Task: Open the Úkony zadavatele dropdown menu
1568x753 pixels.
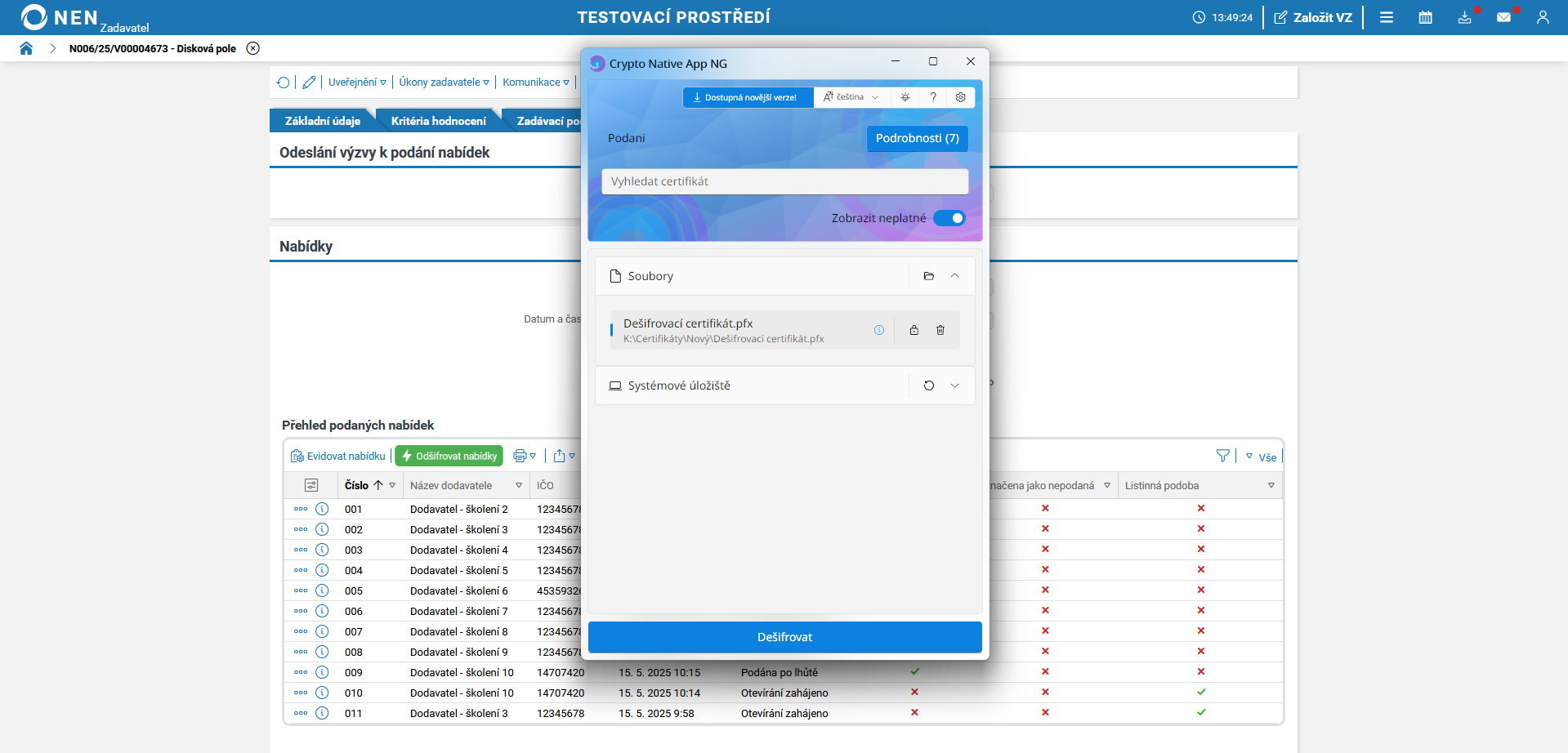Action: coord(444,82)
